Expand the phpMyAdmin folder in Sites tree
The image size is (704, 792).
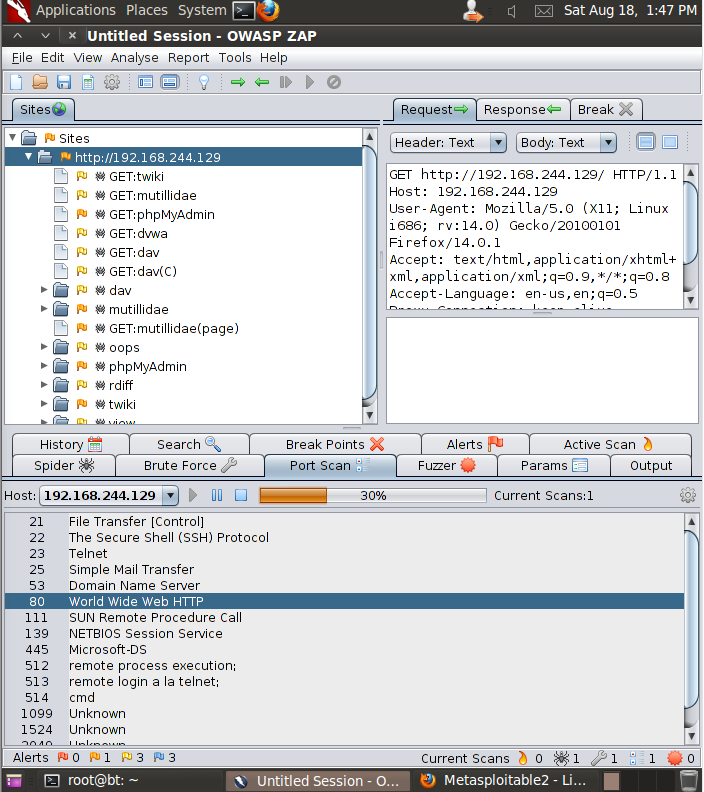click(x=44, y=366)
